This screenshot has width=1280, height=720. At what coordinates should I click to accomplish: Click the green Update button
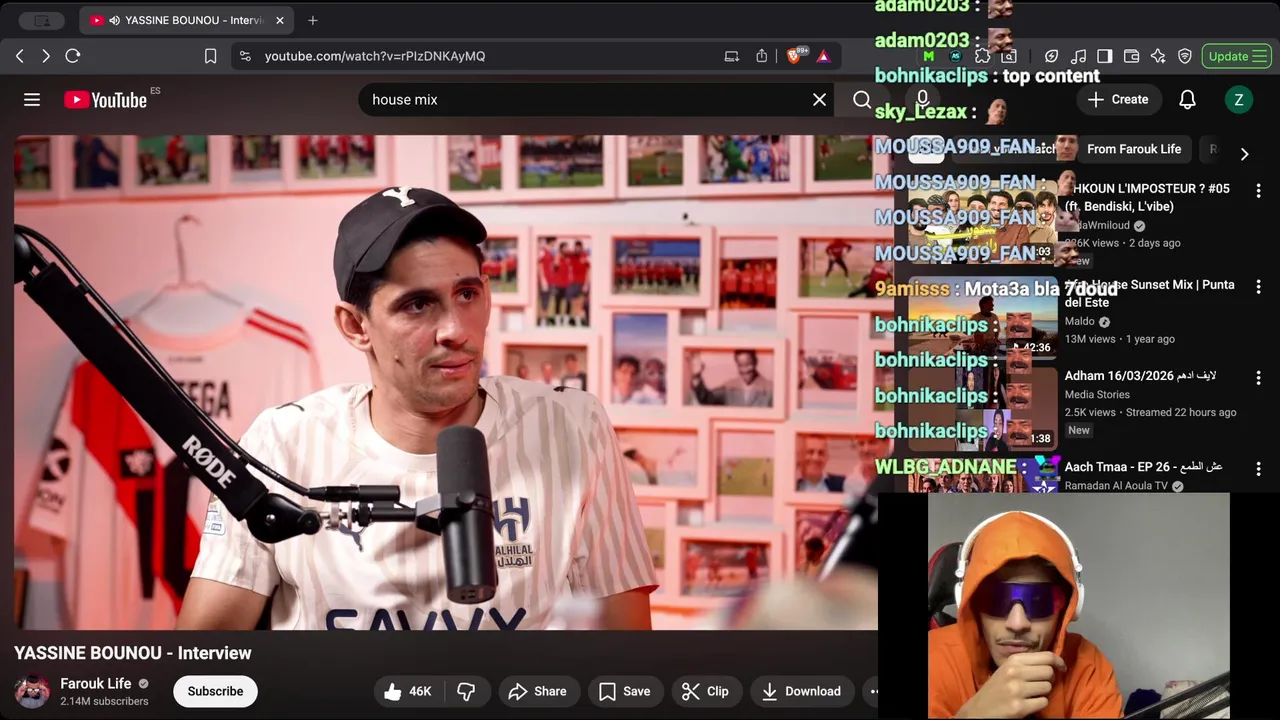click(x=1236, y=56)
